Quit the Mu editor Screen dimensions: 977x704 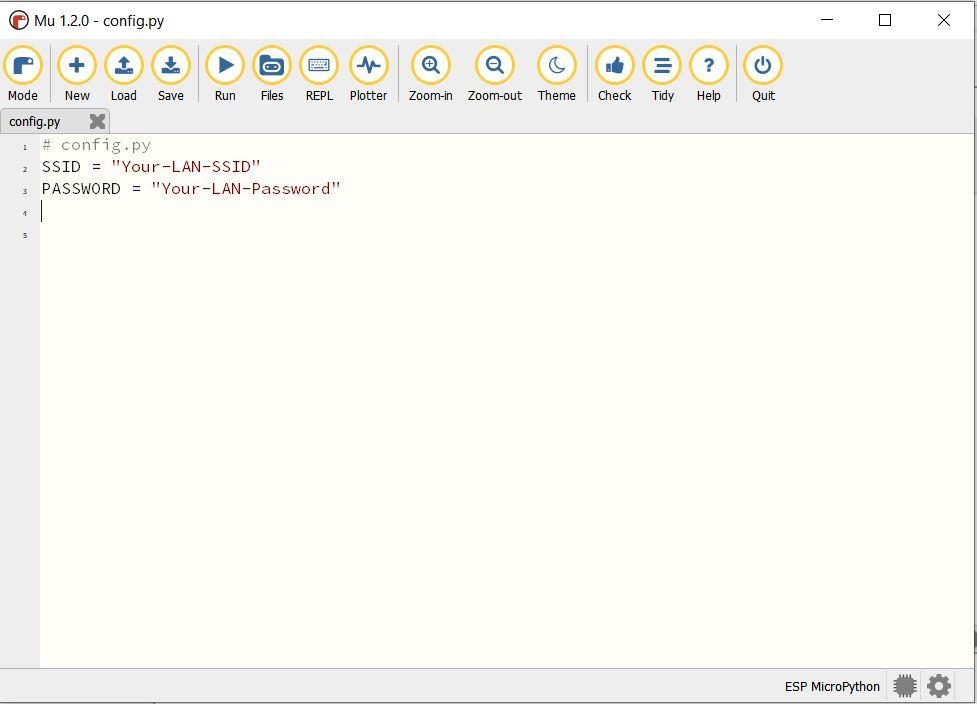763,74
